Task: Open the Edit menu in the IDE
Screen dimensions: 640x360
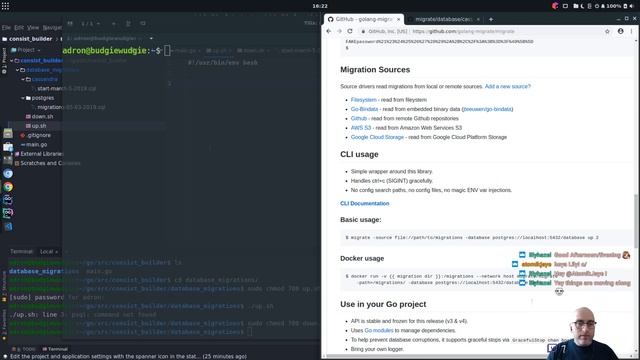Action: (19, 27)
